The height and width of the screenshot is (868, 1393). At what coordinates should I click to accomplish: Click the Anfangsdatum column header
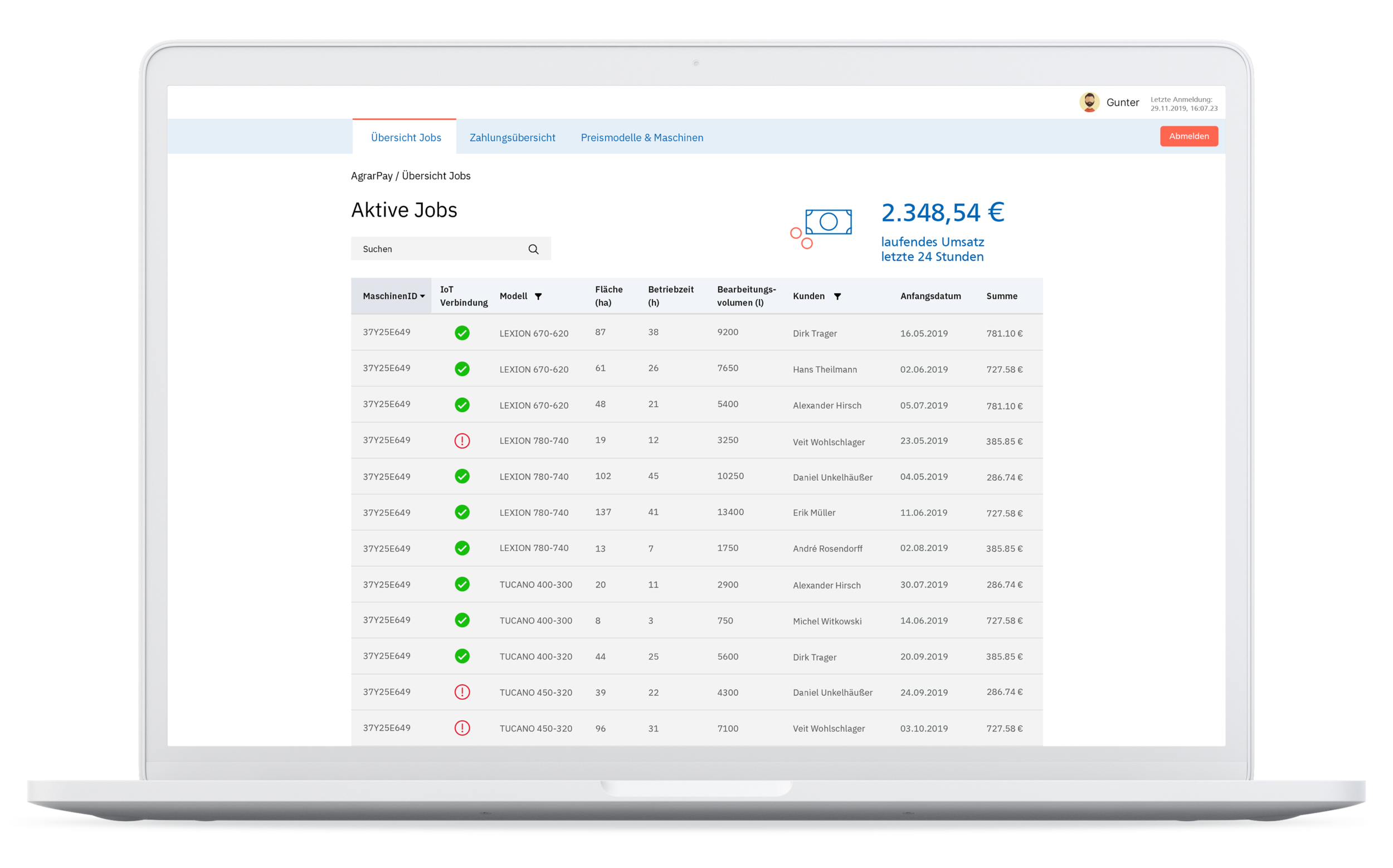point(930,296)
